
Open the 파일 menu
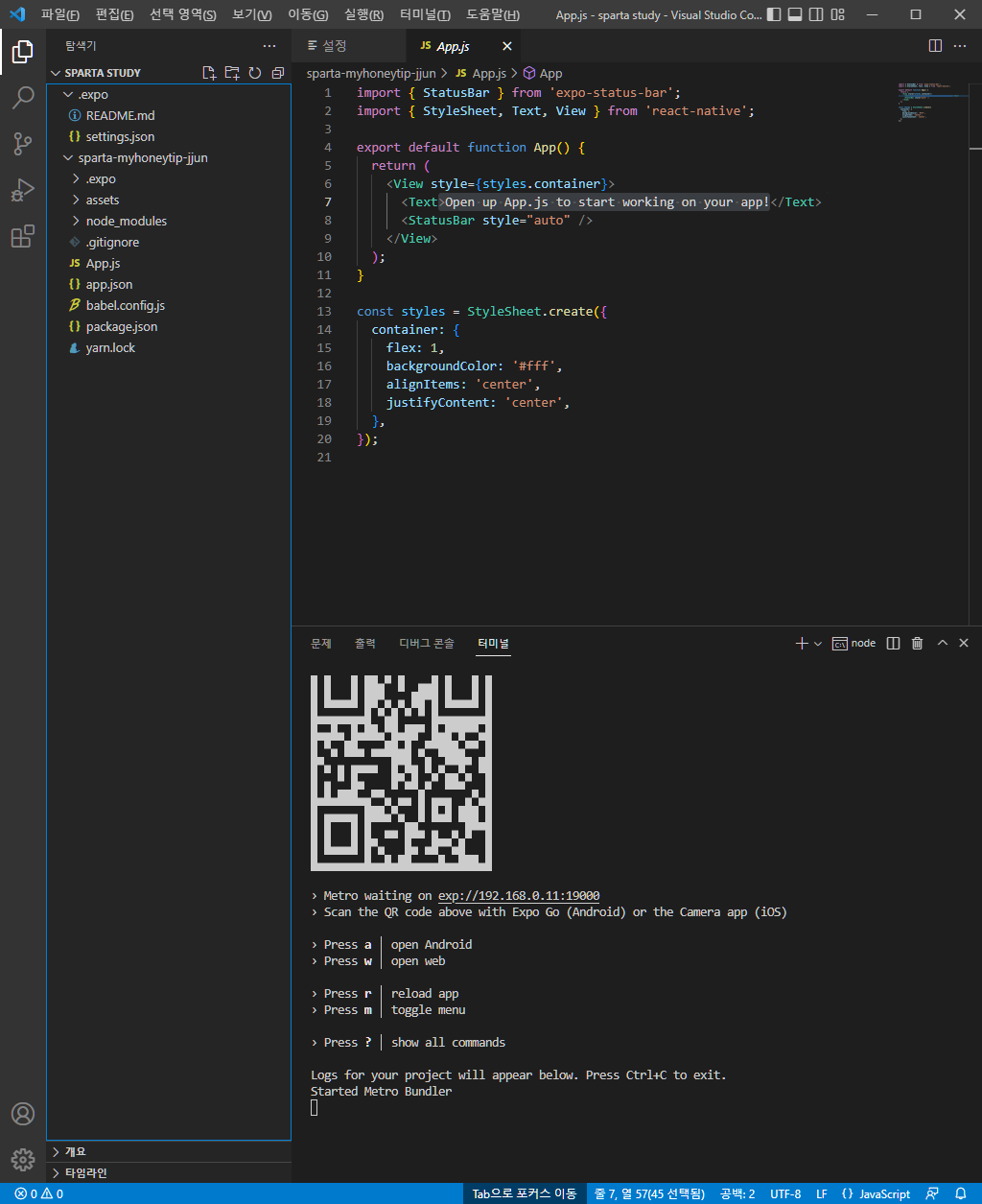tap(60, 14)
